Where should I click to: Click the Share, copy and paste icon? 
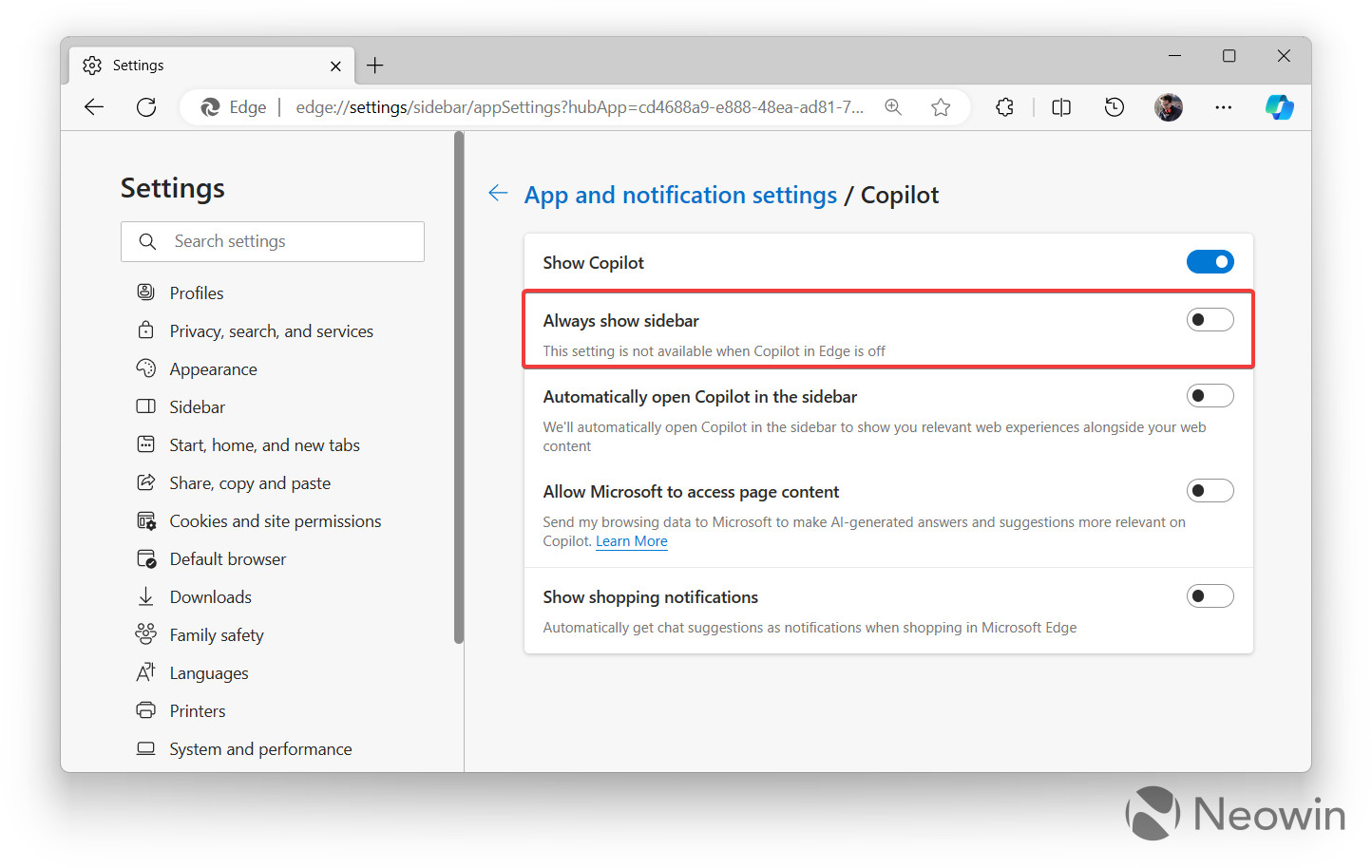[145, 482]
